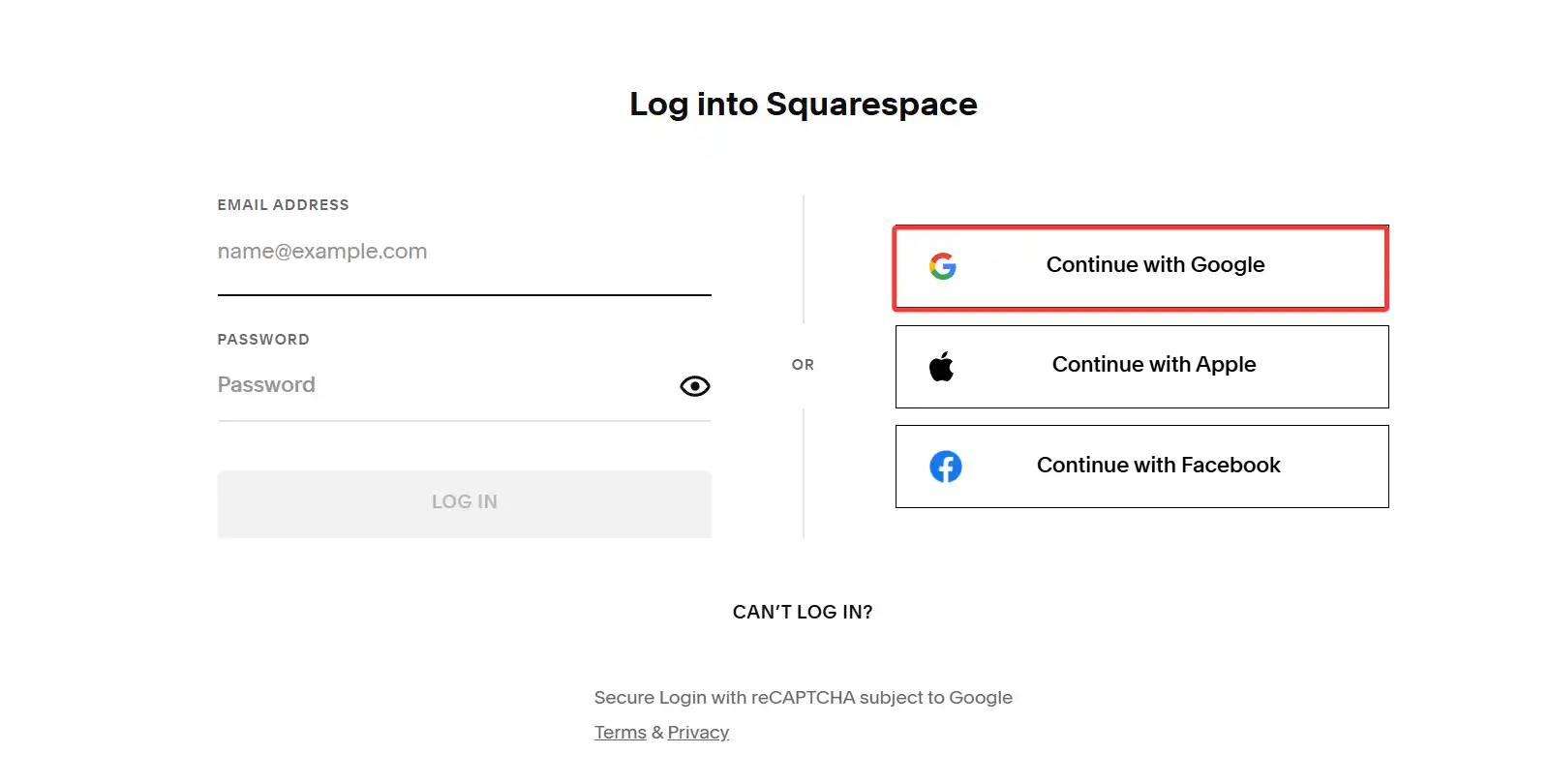Image resolution: width=1550 pixels, height=784 pixels.
Task: Click into the Password input field
Action: pos(445,385)
